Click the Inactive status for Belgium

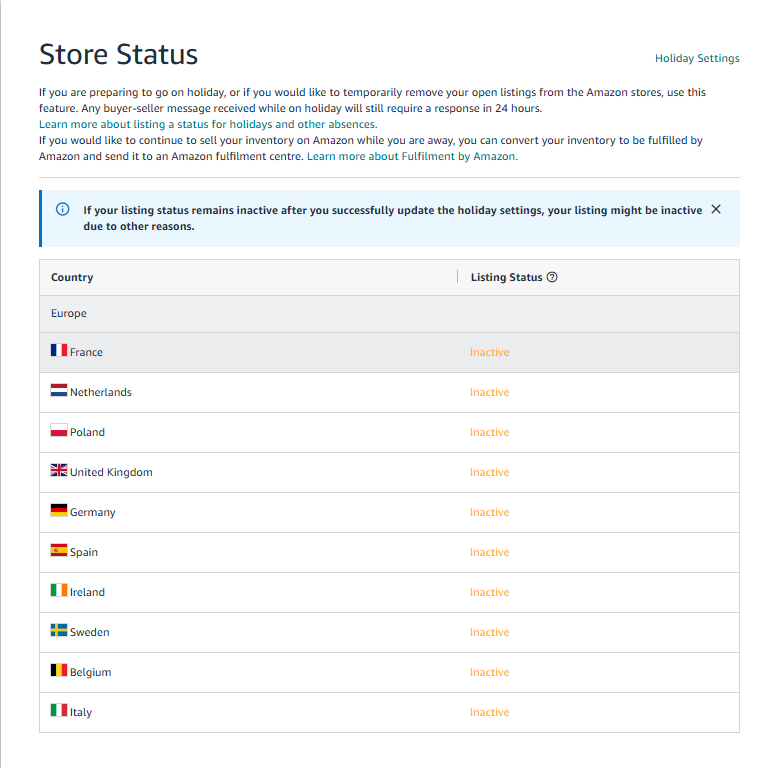click(490, 672)
